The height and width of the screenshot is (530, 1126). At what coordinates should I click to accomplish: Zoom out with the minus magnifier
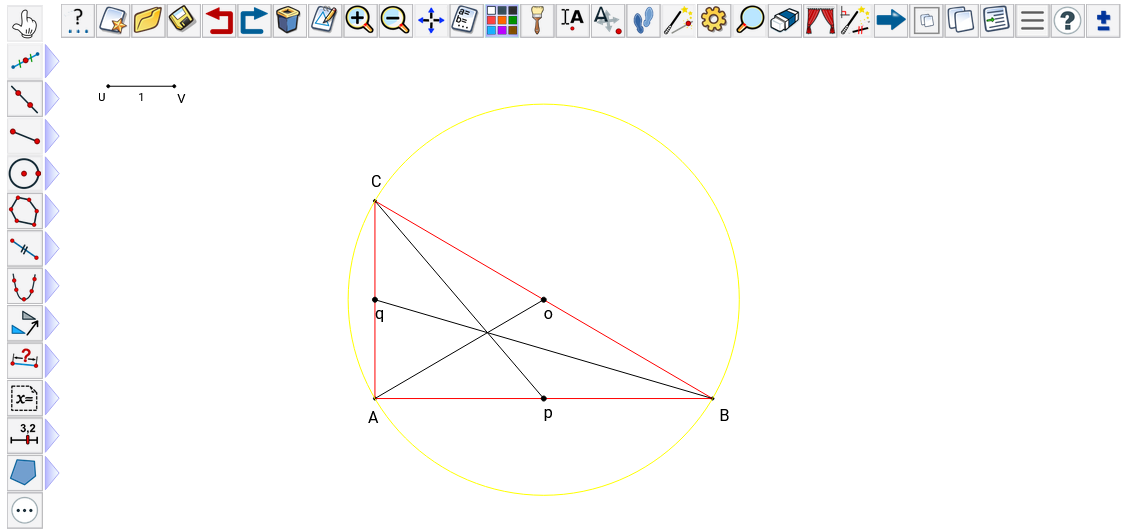pyautogui.click(x=396, y=21)
